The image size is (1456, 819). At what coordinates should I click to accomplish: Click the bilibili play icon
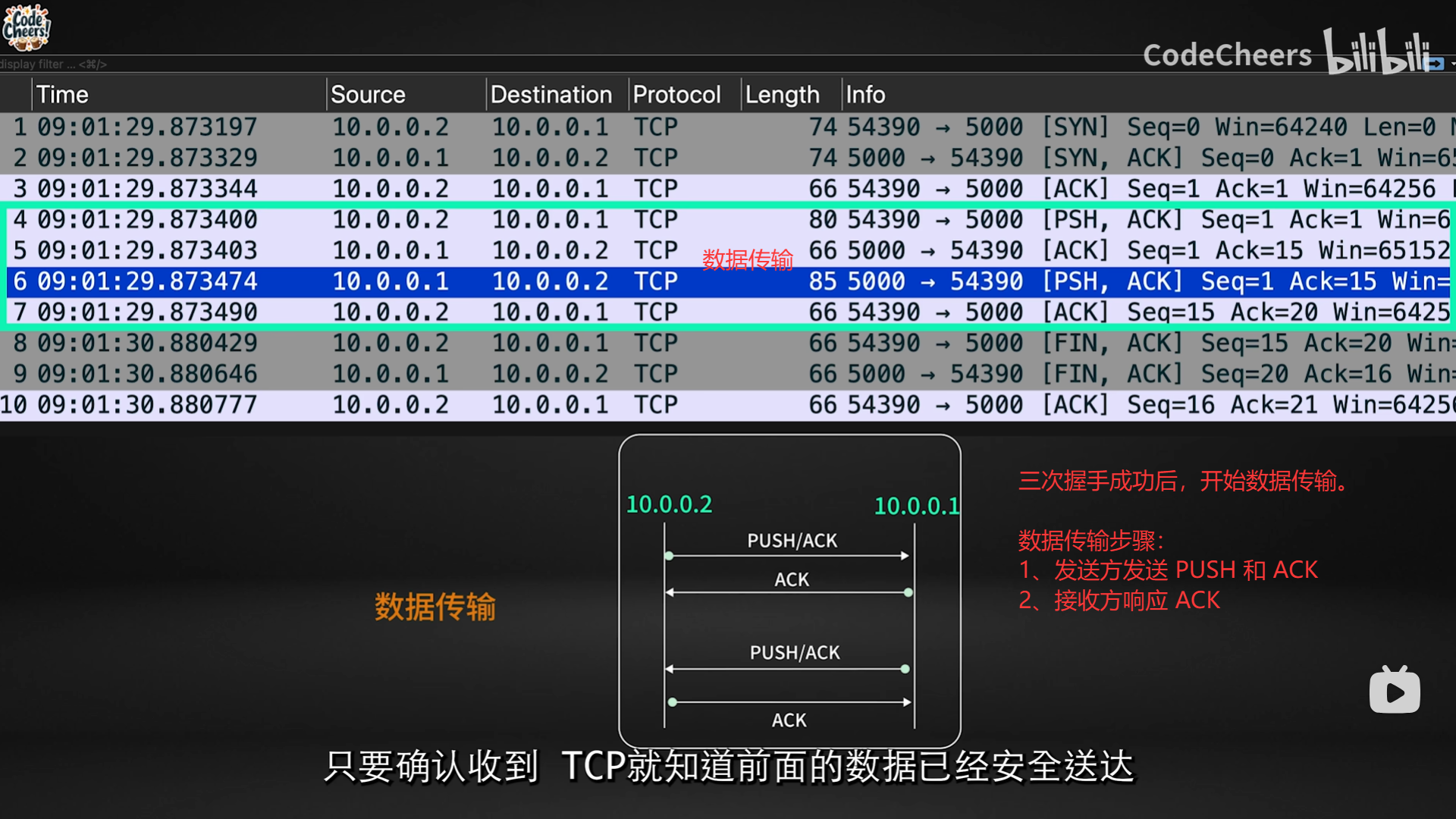[1394, 691]
